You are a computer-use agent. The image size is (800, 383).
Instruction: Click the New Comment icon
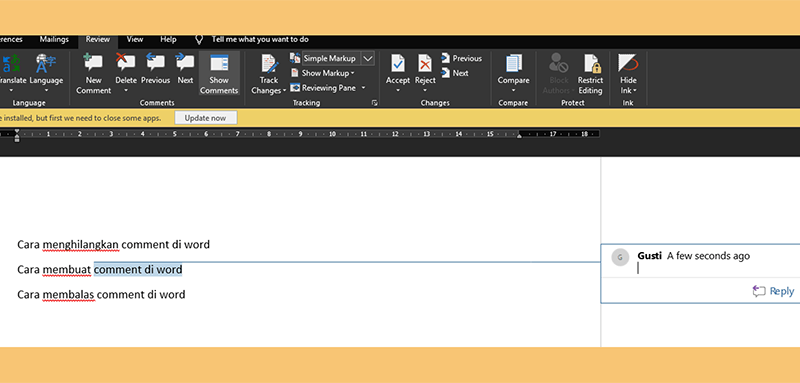[94, 63]
